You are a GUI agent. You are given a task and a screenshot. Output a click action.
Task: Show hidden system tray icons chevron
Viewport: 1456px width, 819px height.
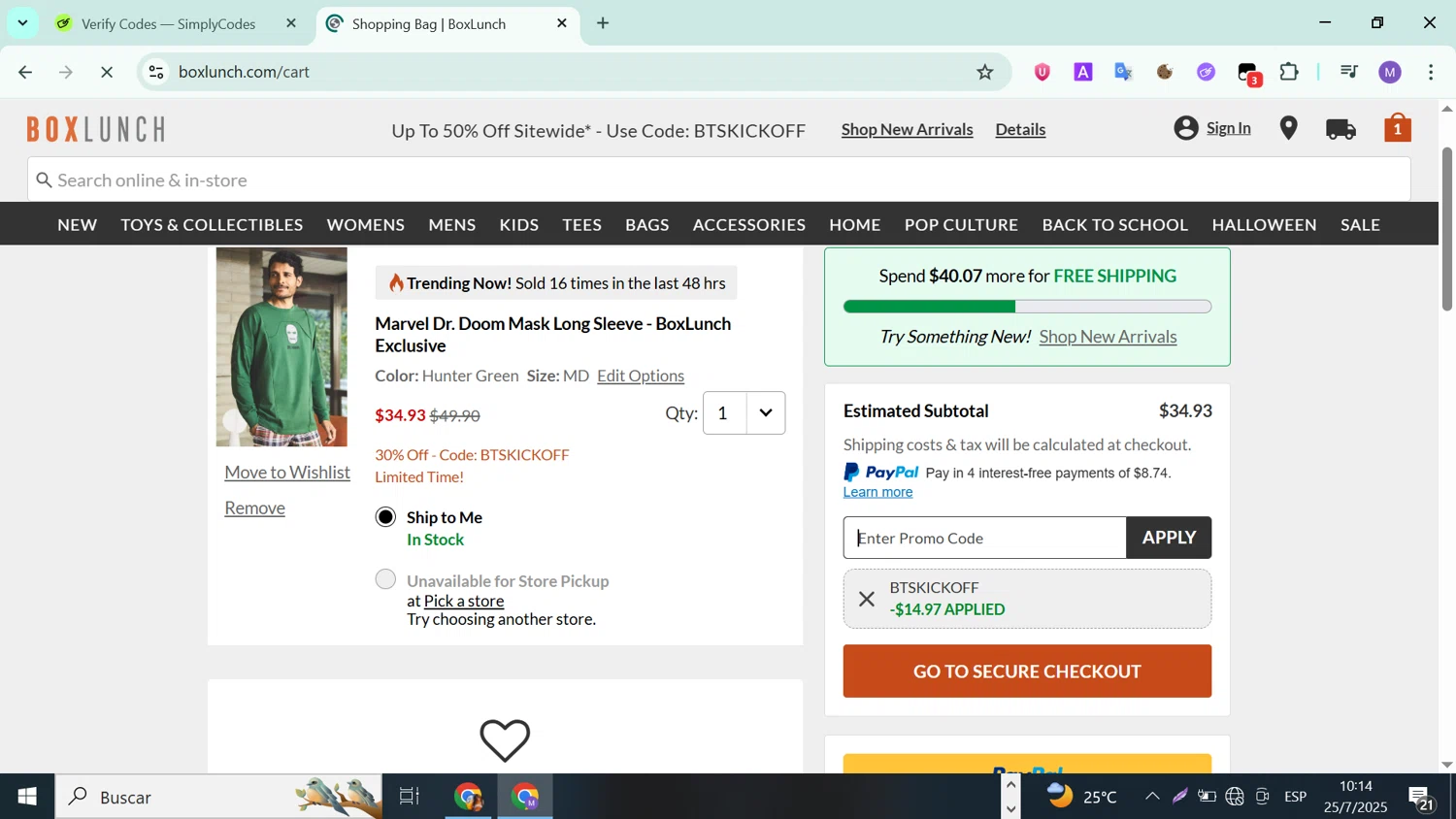(x=1152, y=797)
